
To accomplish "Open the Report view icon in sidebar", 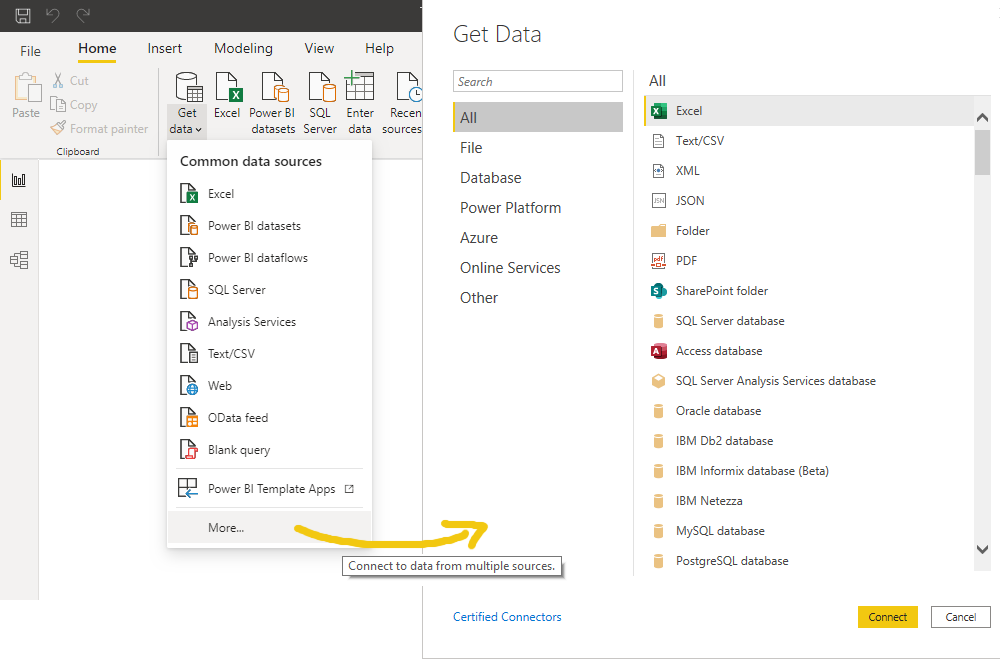I will pyautogui.click(x=19, y=180).
